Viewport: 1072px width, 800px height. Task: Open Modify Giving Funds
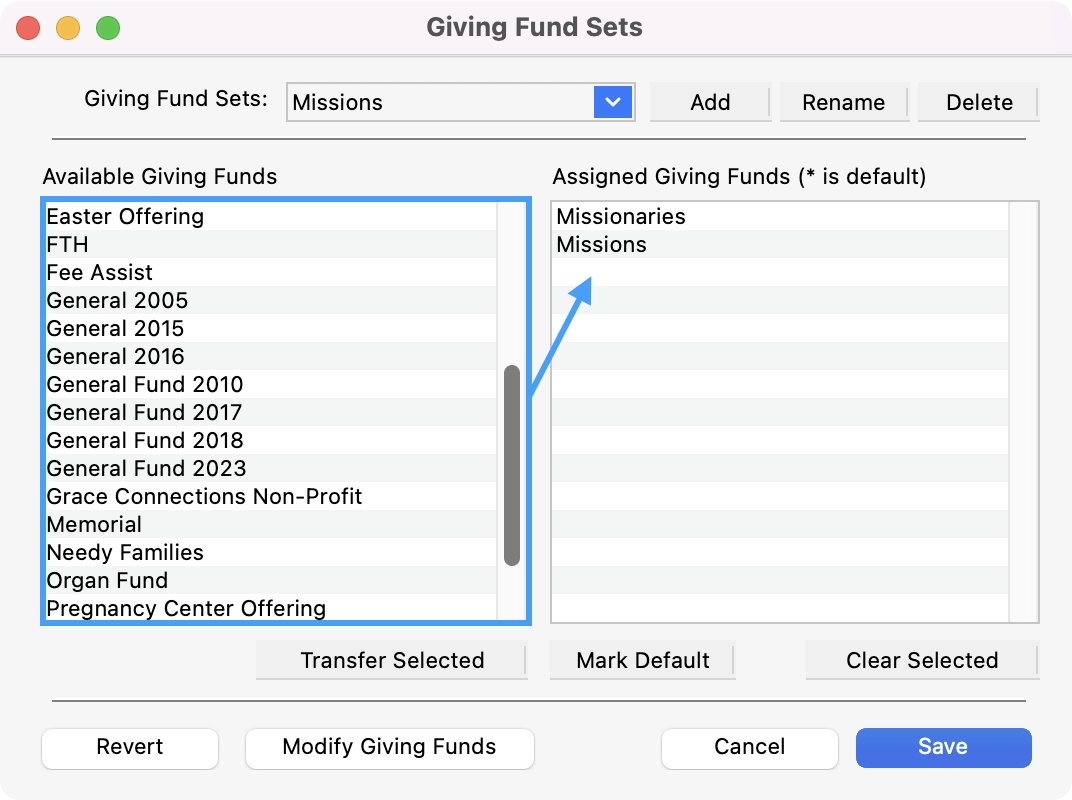(389, 747)
